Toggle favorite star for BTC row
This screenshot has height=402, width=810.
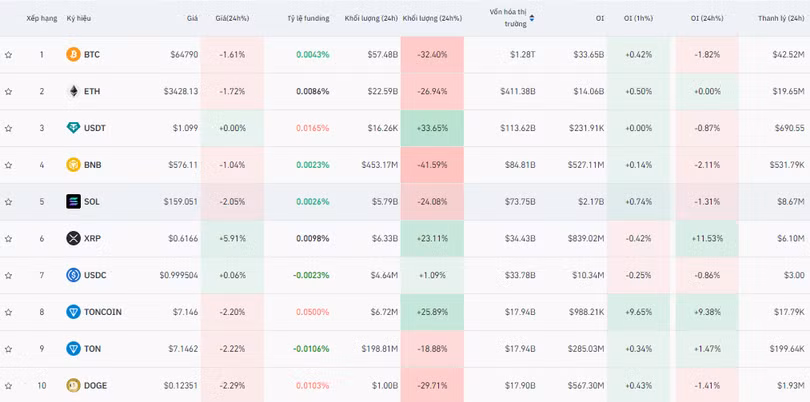(8, 54)
